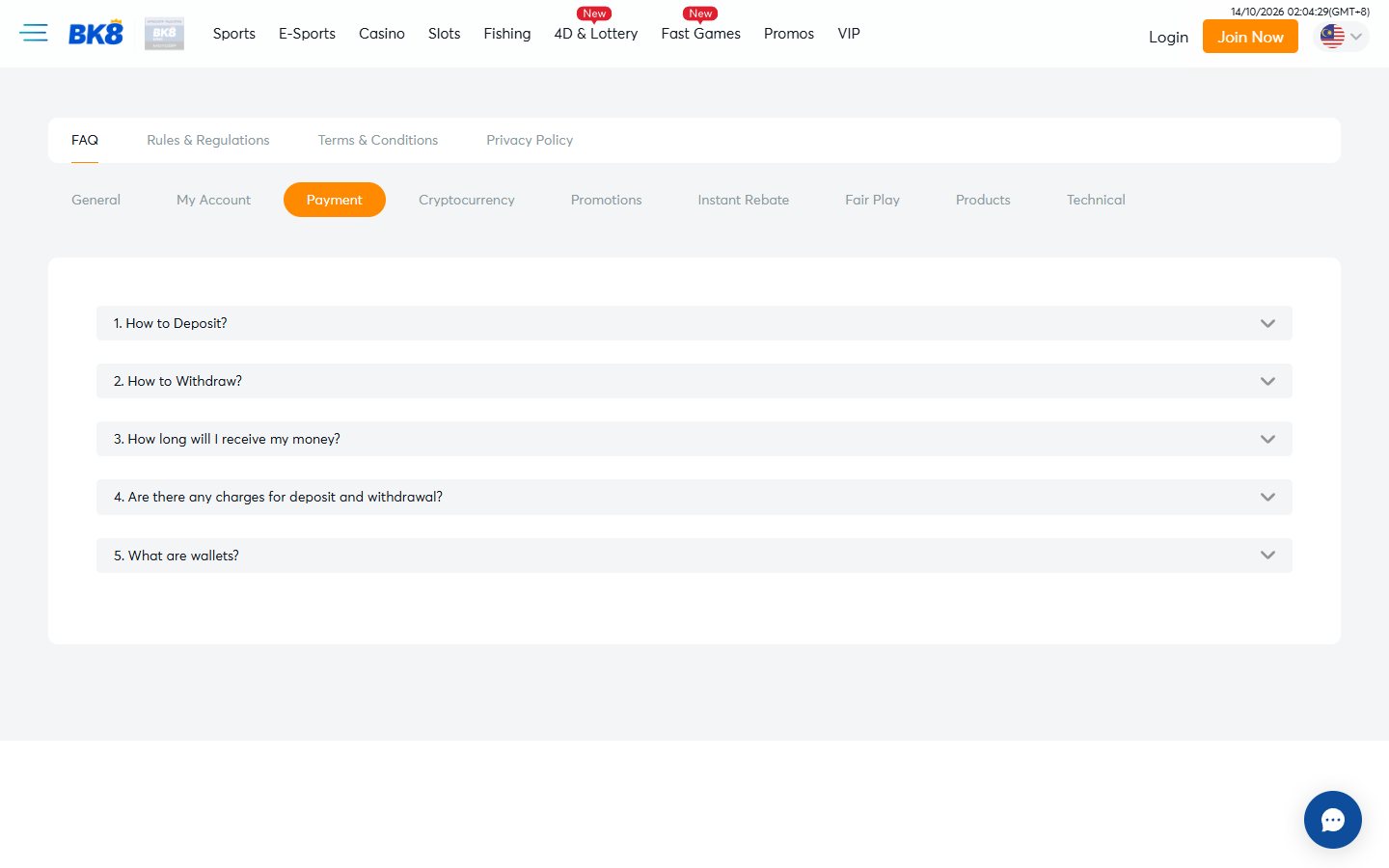Select the Payment FAQ category
Image resolution: width=1389 pixels, height=868 pixels.
pos(335,200)
